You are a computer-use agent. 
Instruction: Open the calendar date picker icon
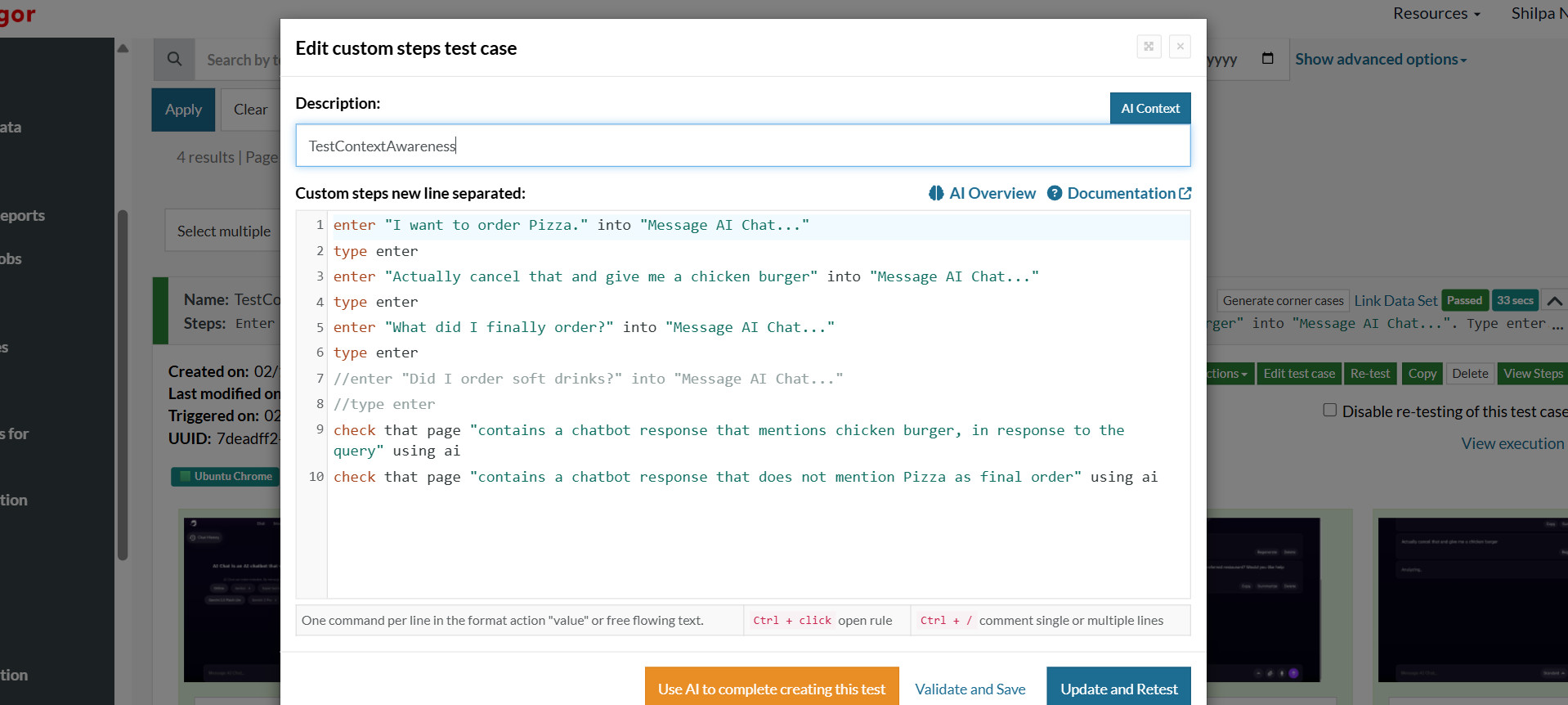(1267, 59)
